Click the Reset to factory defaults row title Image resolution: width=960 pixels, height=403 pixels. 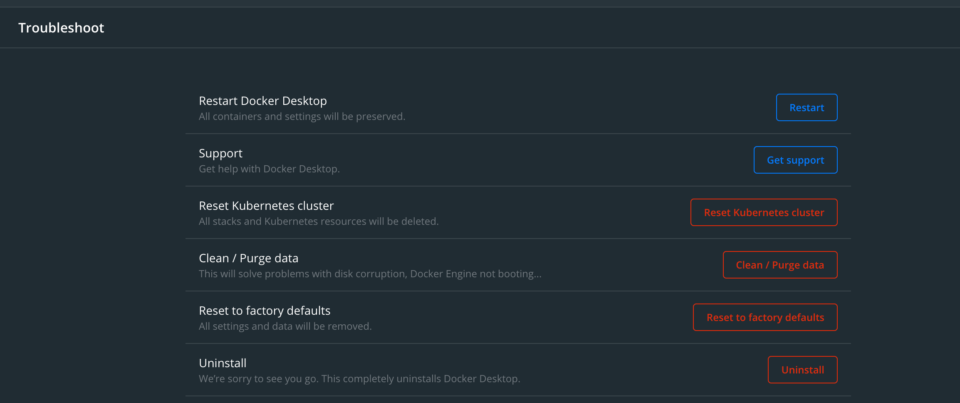[x=264, y=311]
